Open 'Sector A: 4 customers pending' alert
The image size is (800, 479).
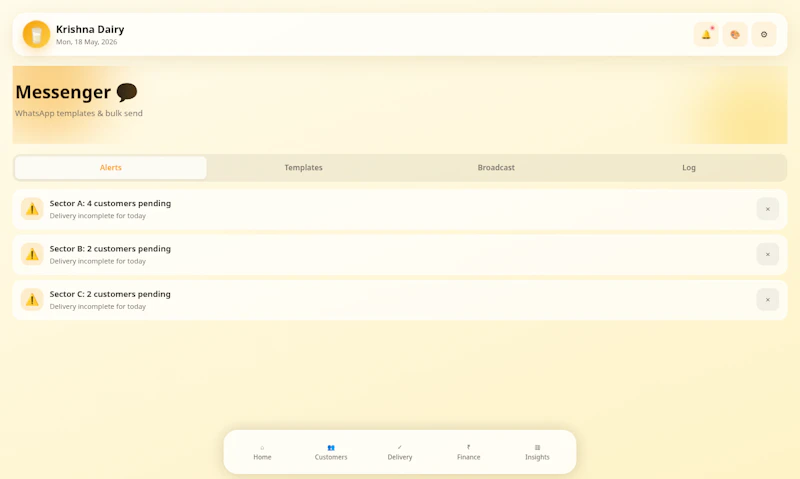400,209
